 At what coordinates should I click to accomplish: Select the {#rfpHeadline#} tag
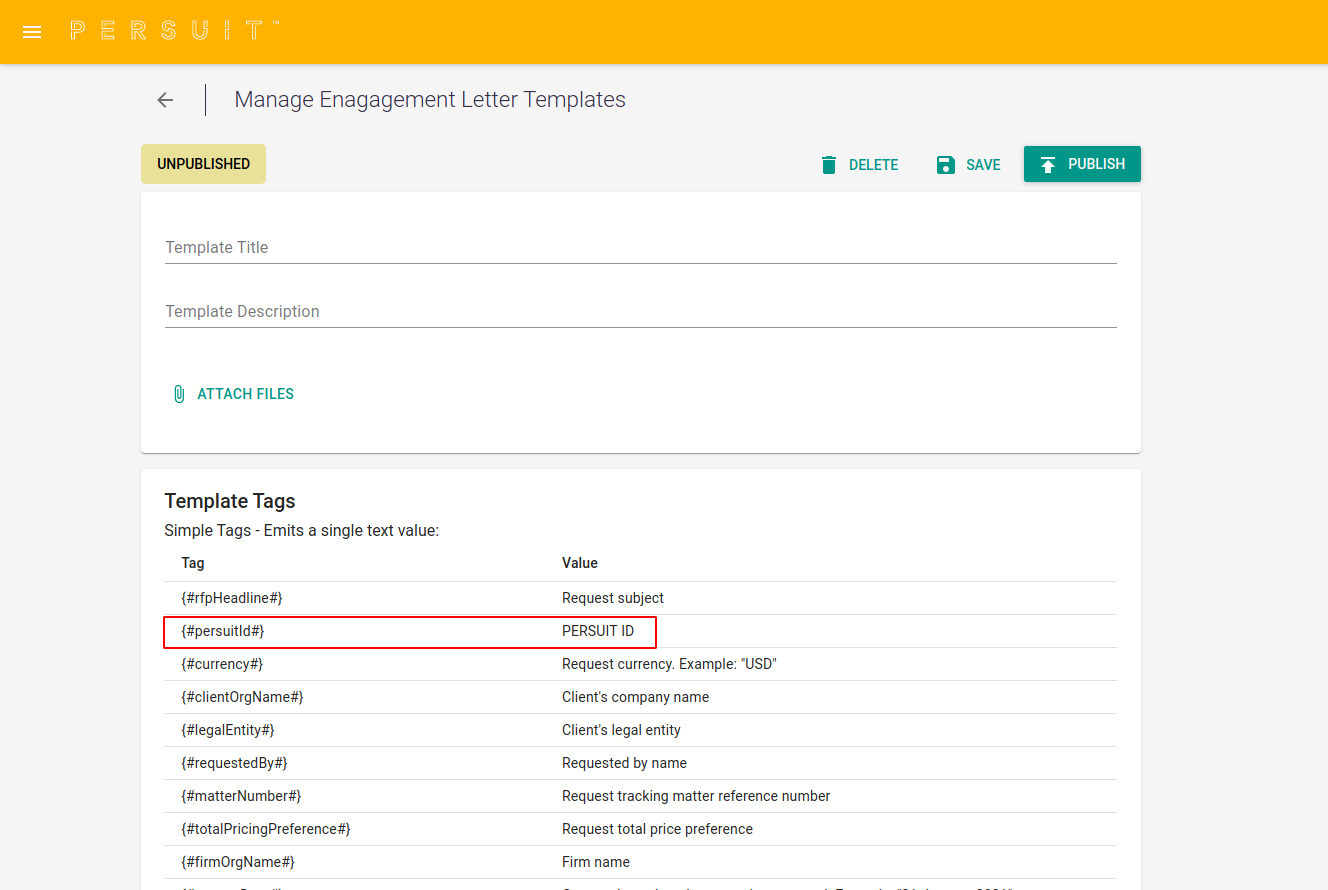[x=232, y=598]
